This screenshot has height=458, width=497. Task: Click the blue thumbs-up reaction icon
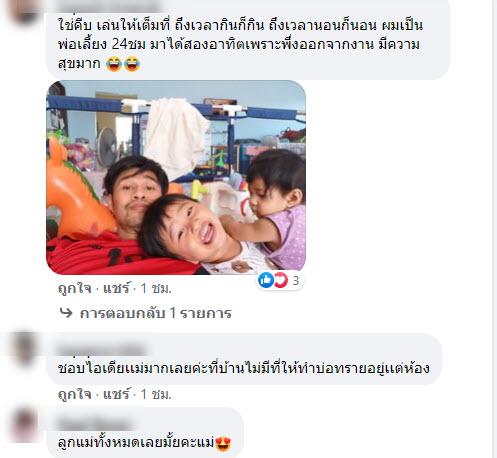pyautogui.click(x=266, y=280)
